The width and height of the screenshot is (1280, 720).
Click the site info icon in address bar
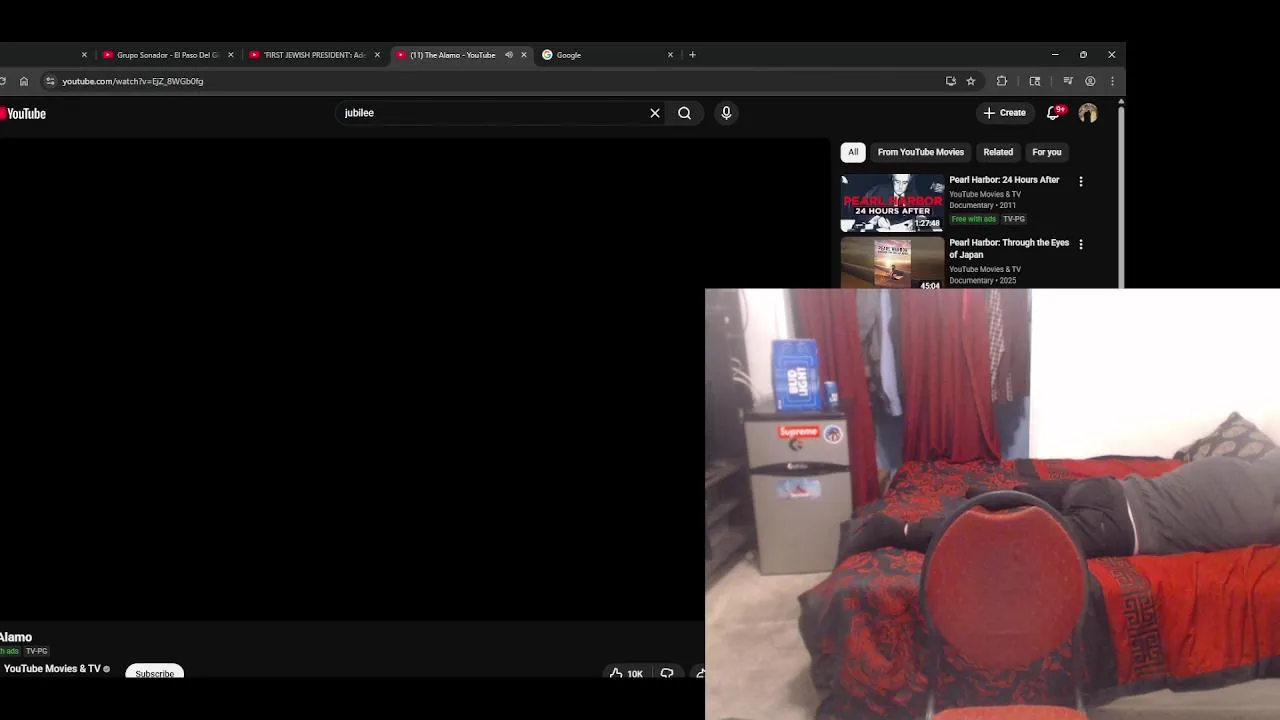[x=50, y=81]
